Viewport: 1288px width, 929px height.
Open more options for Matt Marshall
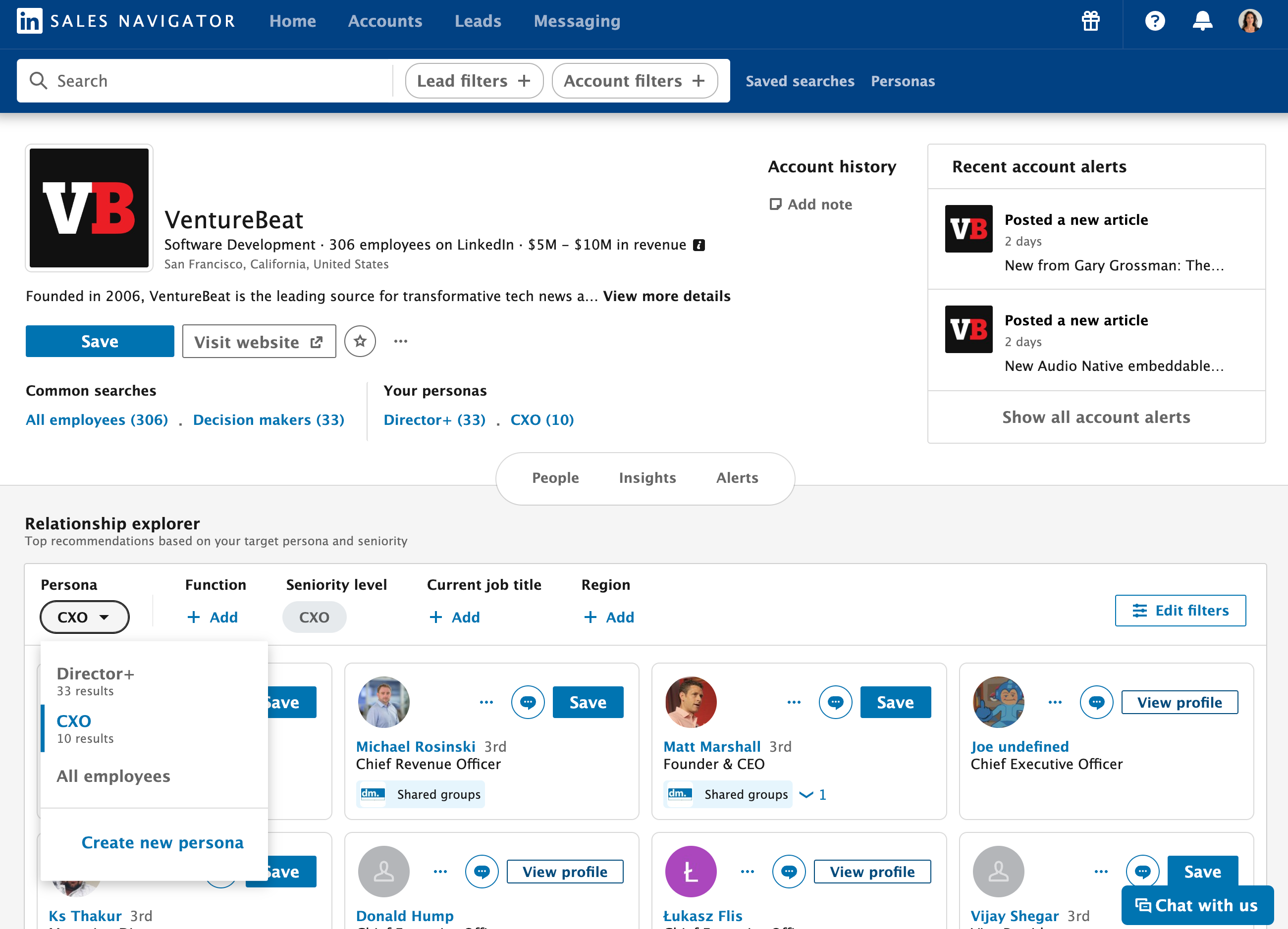[794, 702]
